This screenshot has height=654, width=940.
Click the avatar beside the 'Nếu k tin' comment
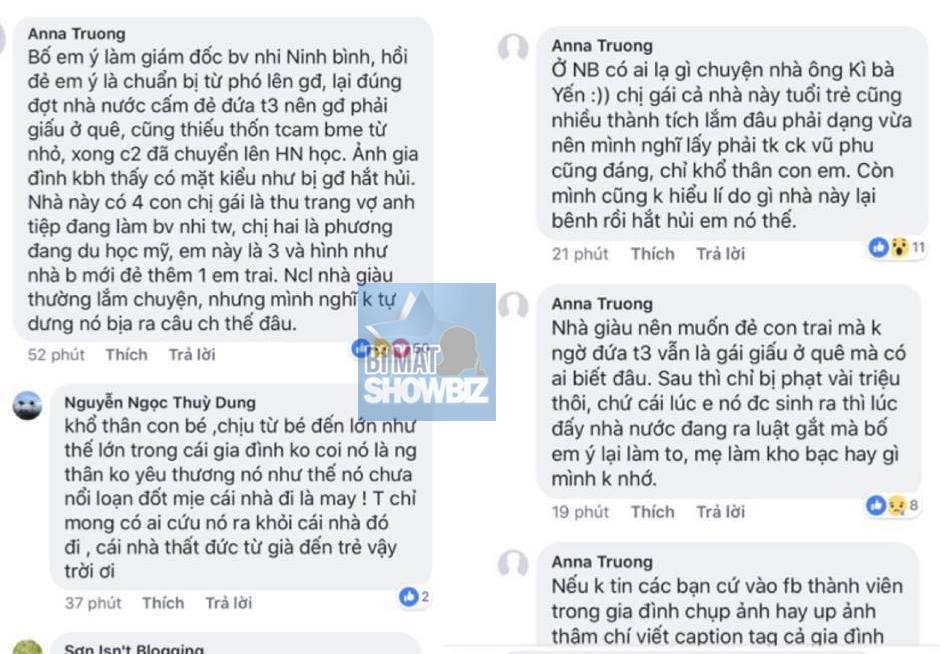pyautogui.click(x=513, y=564)
